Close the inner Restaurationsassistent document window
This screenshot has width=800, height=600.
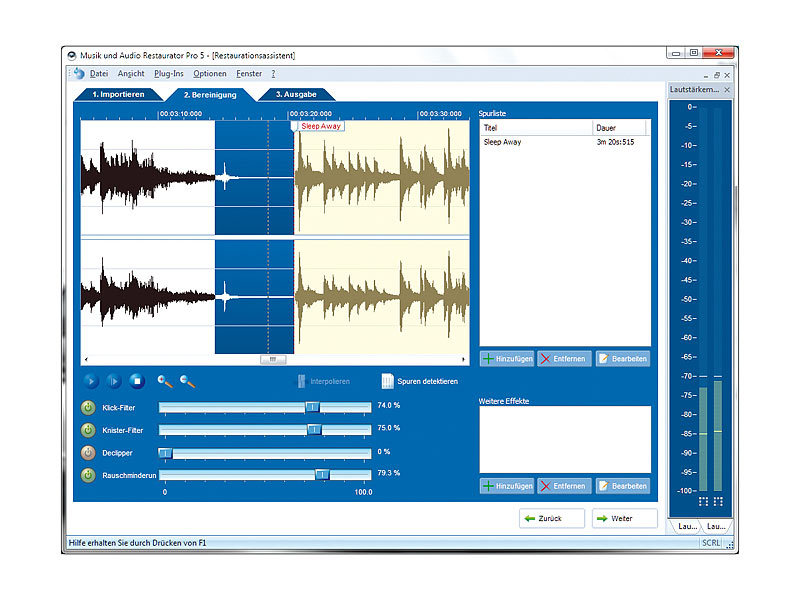(727, 75)
